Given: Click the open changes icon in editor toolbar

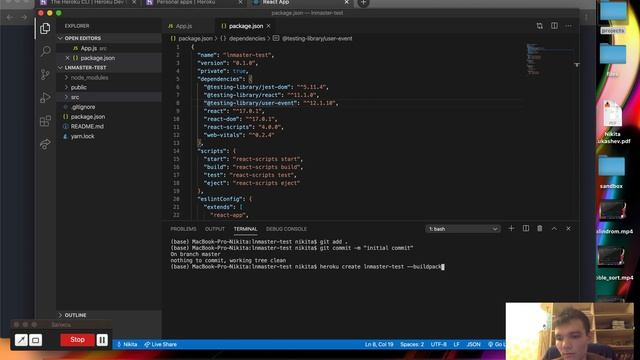Looking at the screenshot, I should tap(540, 26).
